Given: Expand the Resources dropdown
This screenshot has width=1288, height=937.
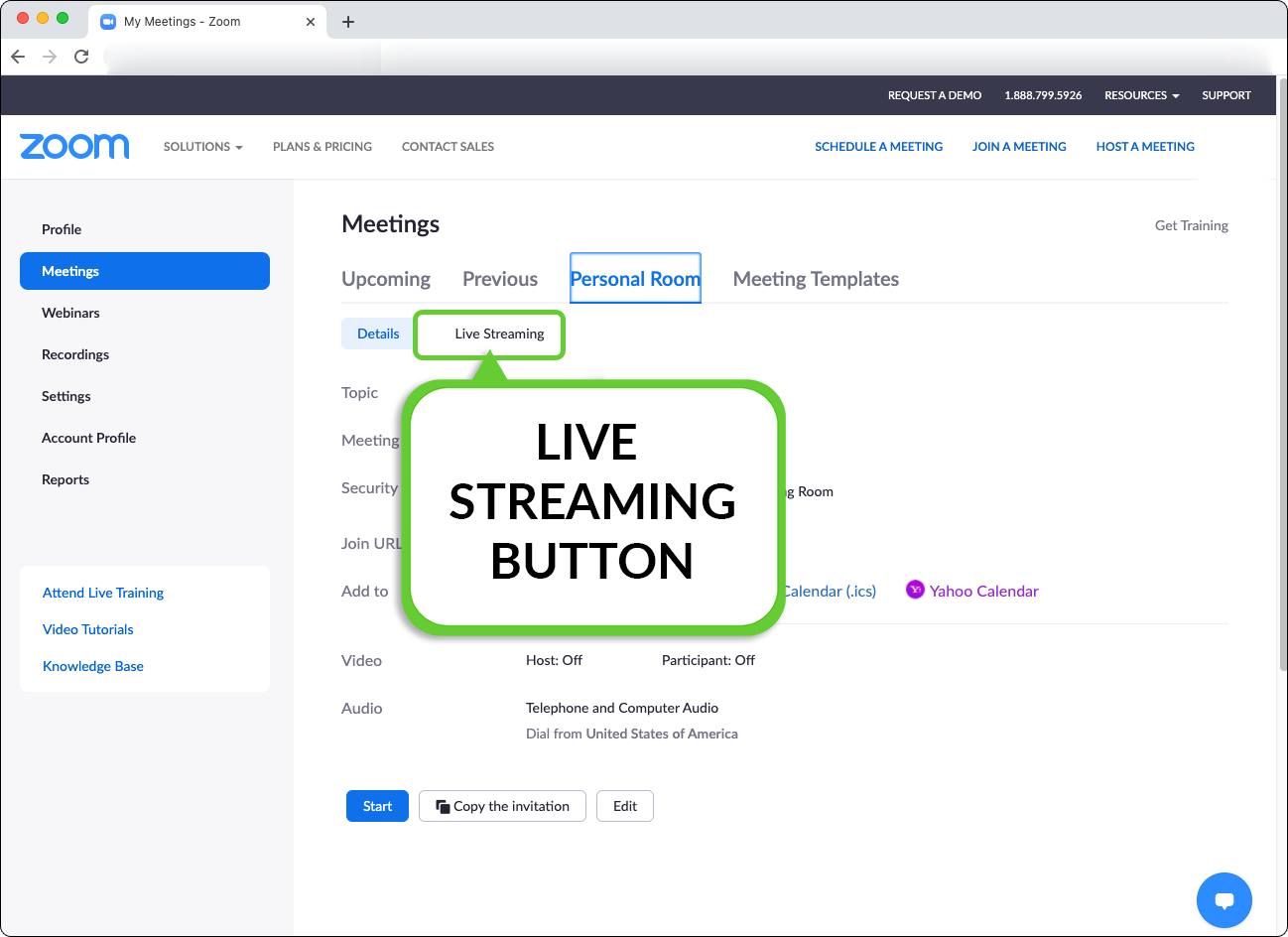Looking at the screenshot, I should (1141, 95).
